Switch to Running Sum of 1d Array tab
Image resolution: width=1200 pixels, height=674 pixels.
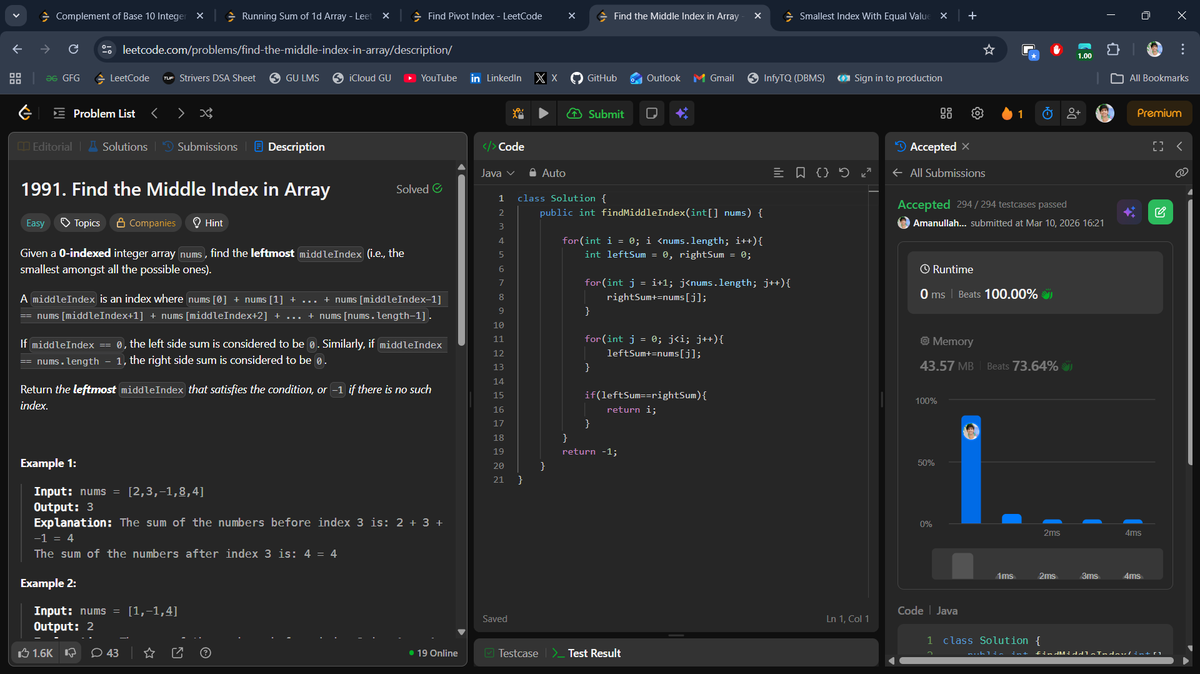point(305,16)
